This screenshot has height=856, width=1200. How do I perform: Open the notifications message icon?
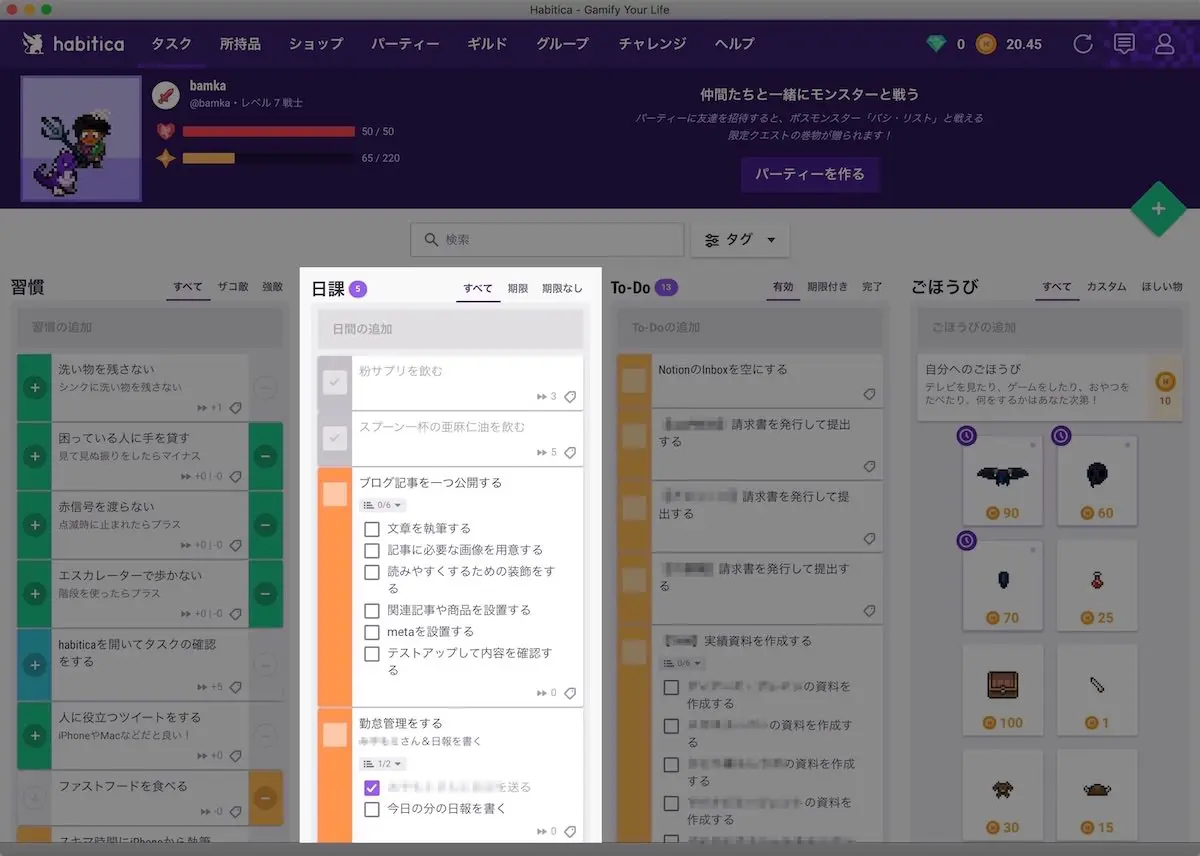(1124, 44)
